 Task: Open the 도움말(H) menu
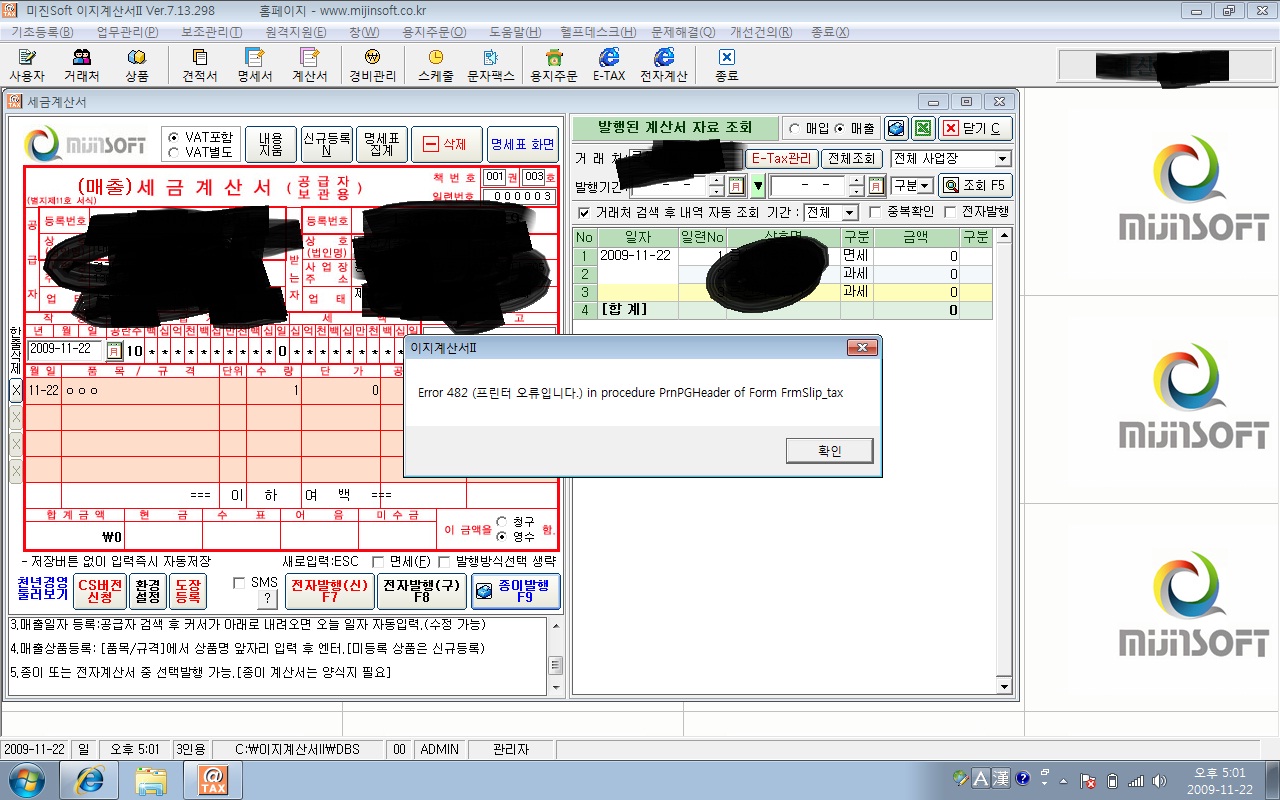pos(515,32)
